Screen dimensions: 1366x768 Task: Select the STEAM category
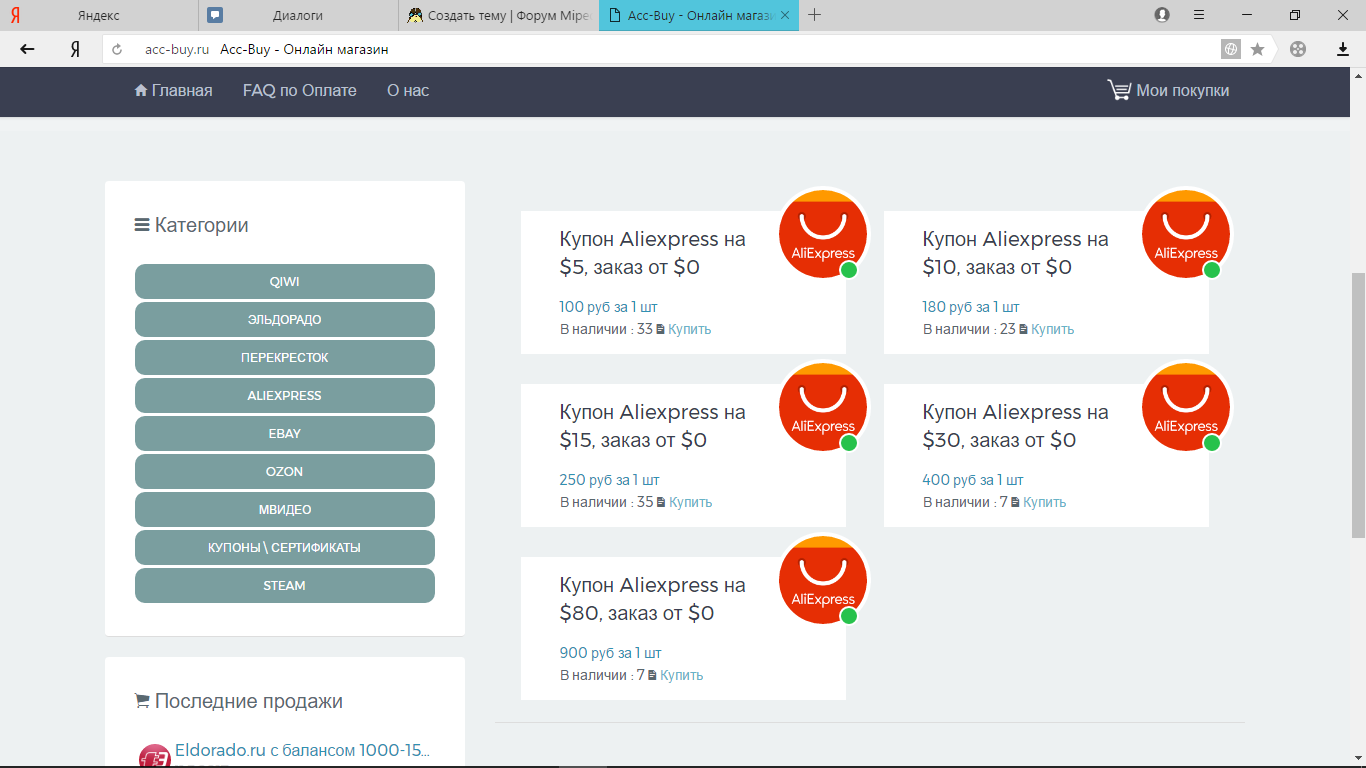point(285,586)
